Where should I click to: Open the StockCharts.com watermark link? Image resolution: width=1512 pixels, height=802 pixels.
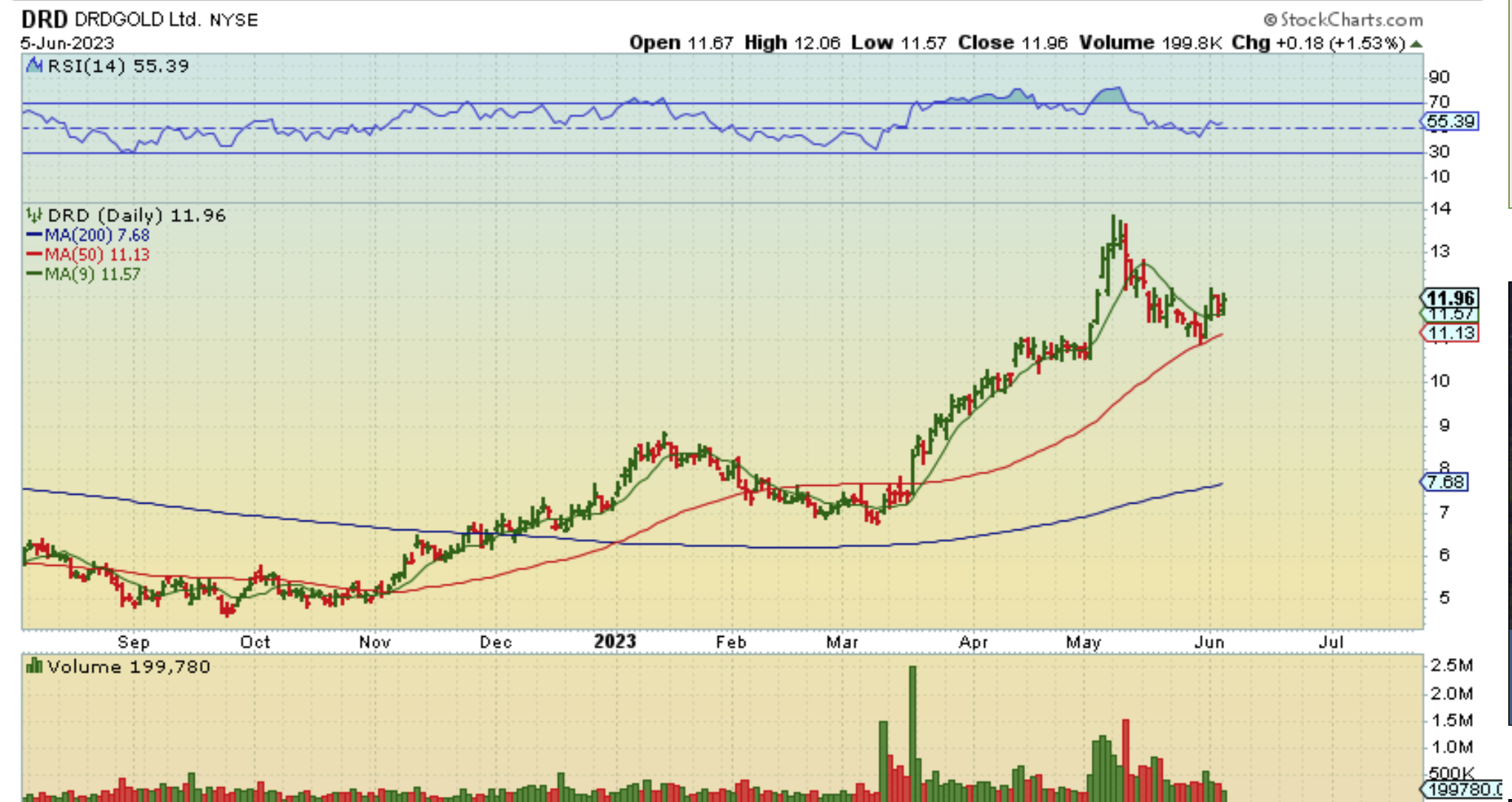pyautogui.click(x=1351, y=20)
